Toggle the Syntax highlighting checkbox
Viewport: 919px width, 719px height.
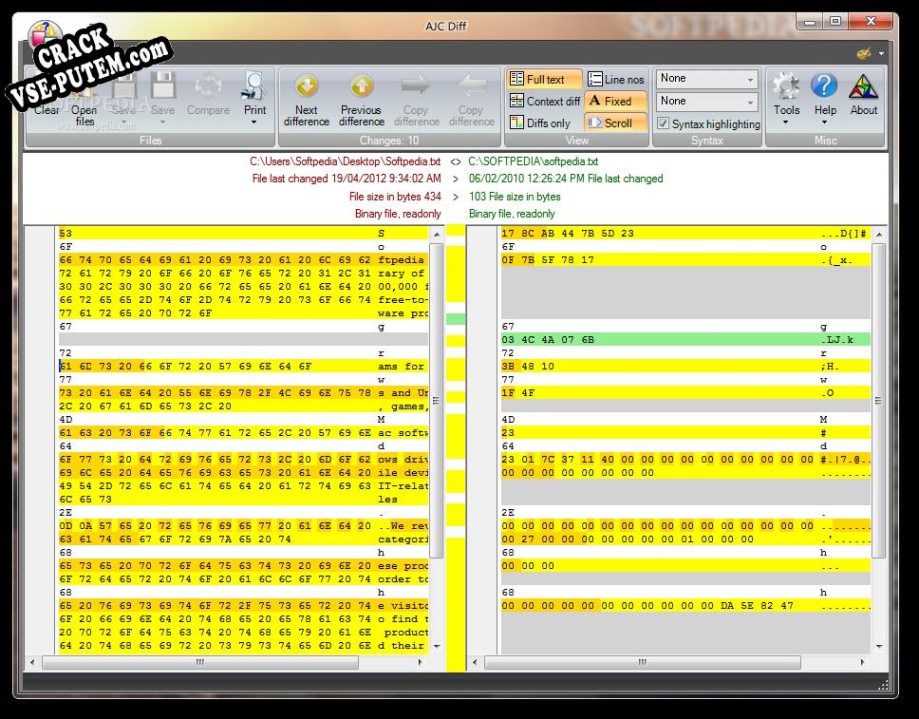pos(663,124)
